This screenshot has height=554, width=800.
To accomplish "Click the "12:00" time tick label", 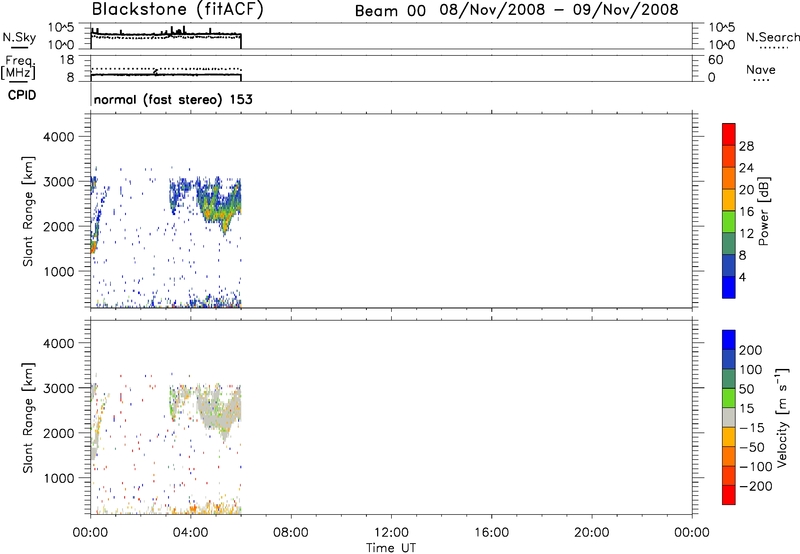I will click(x=391, y=533).
